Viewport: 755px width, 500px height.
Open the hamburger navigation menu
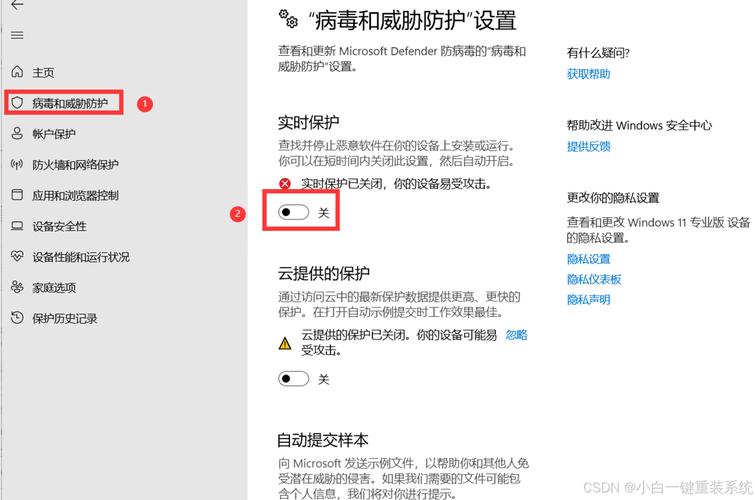point(17,35)
